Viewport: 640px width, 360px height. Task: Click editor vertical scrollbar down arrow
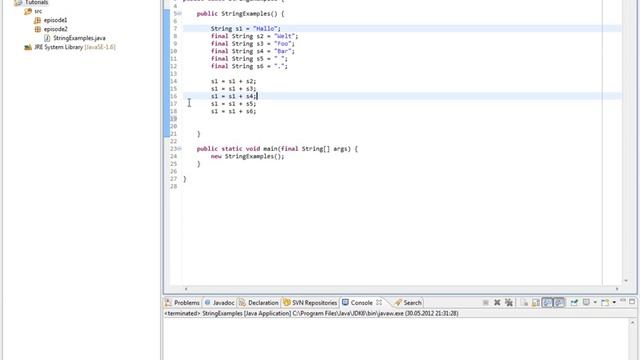626,281
